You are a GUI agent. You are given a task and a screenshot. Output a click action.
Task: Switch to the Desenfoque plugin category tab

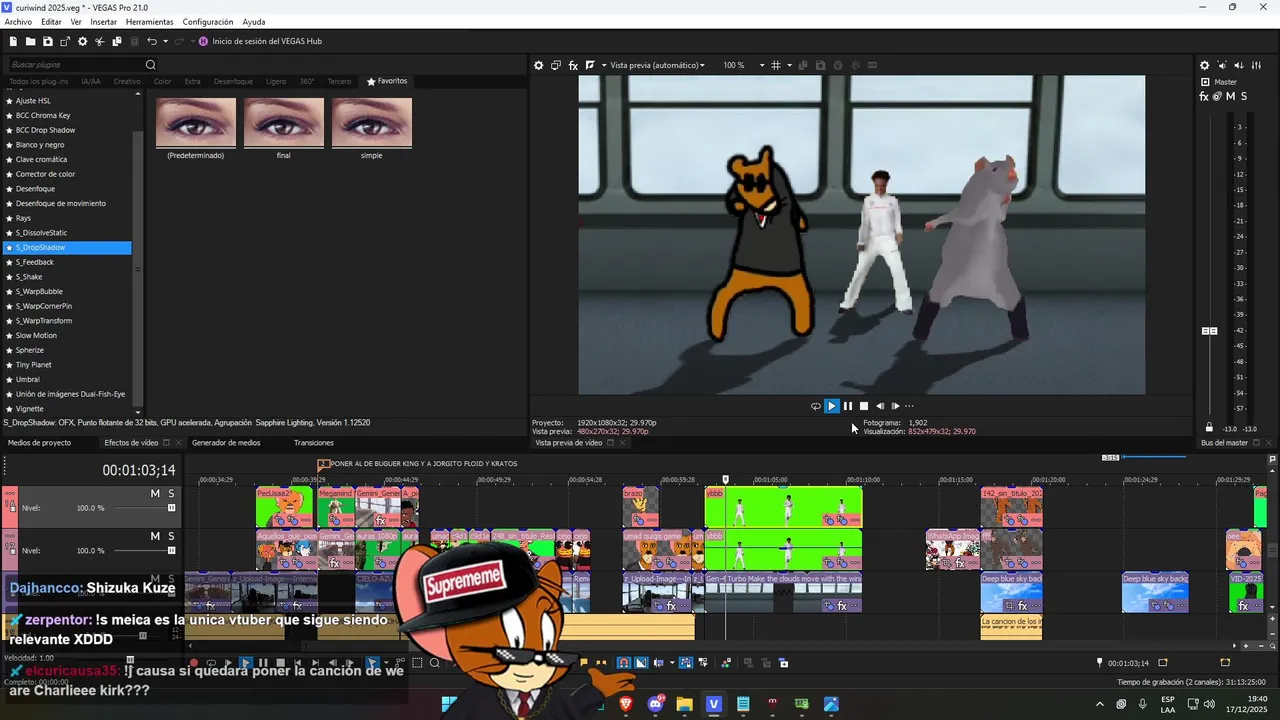pyautogui.click(x=233, y=81)
